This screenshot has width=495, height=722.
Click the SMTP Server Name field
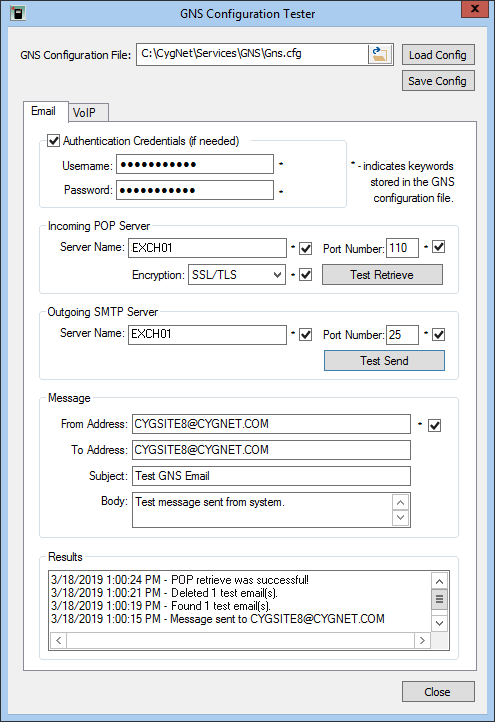pyautogui.click(x=207, y=334)
